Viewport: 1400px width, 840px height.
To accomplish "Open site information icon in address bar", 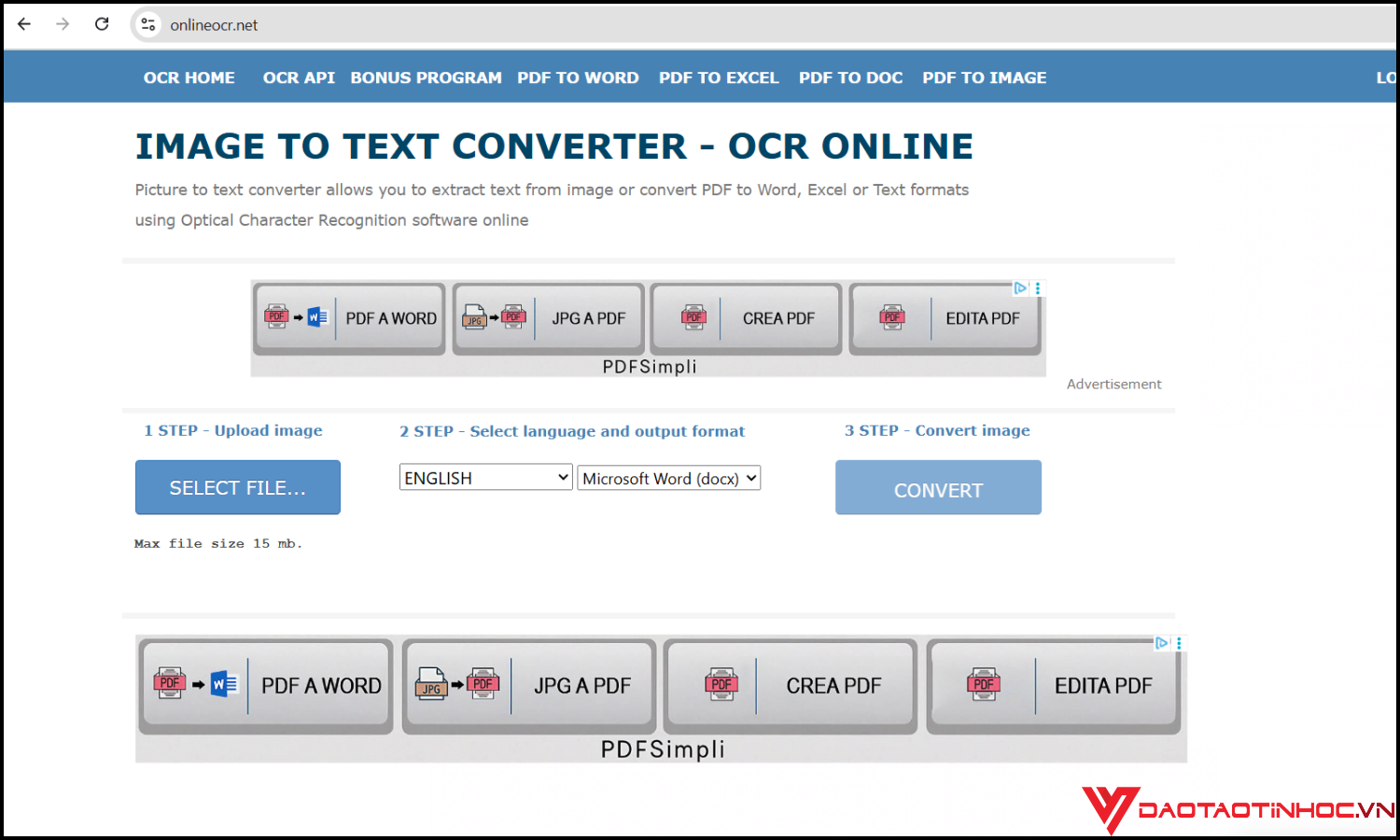I will click(x=147, y=25).
